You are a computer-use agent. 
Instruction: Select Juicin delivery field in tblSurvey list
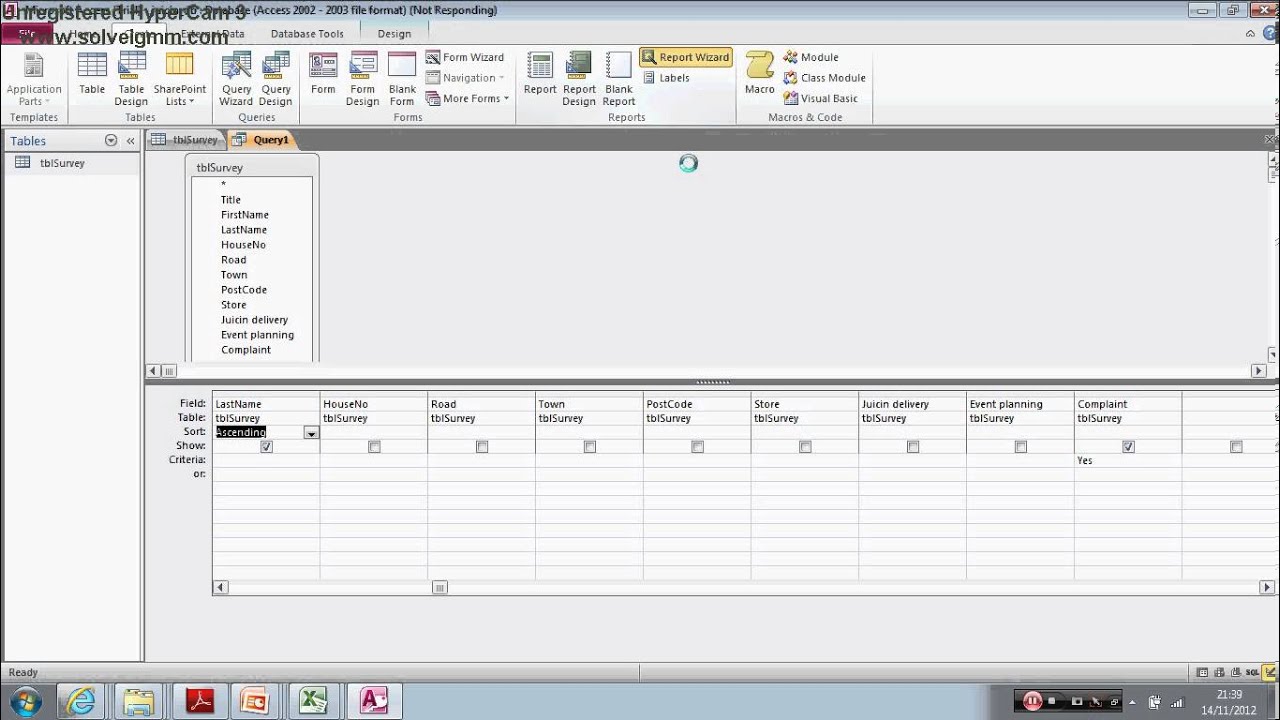tap(254, 320)
